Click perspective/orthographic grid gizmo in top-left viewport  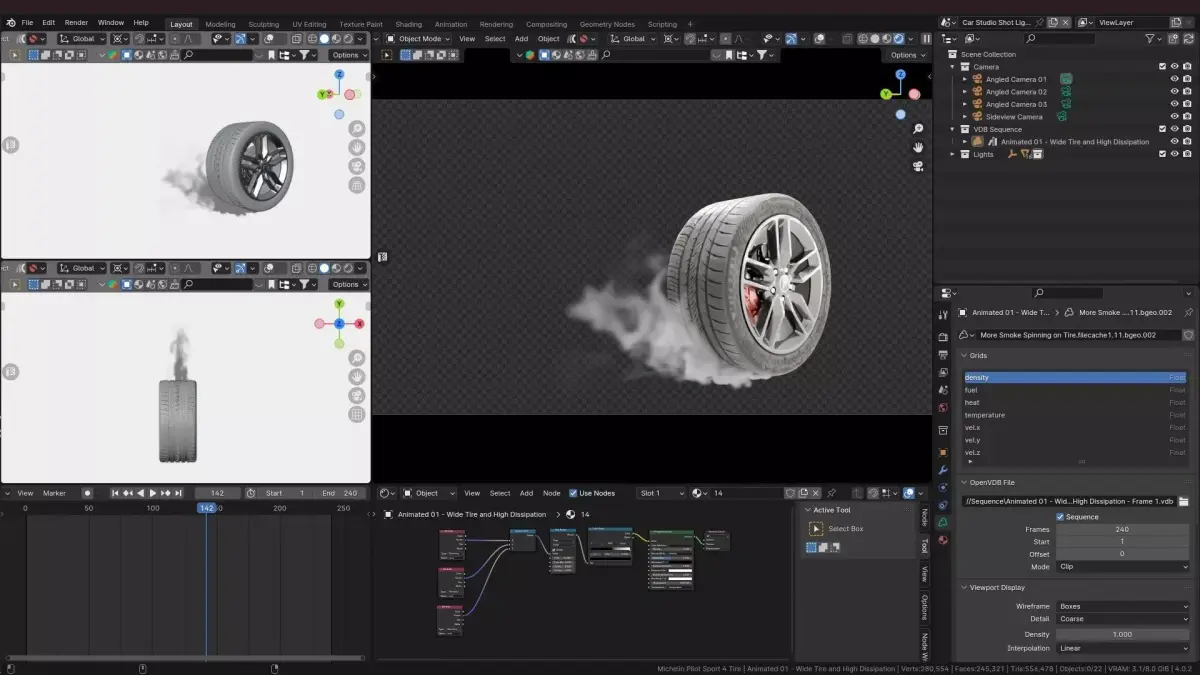(x=357, y=185)
